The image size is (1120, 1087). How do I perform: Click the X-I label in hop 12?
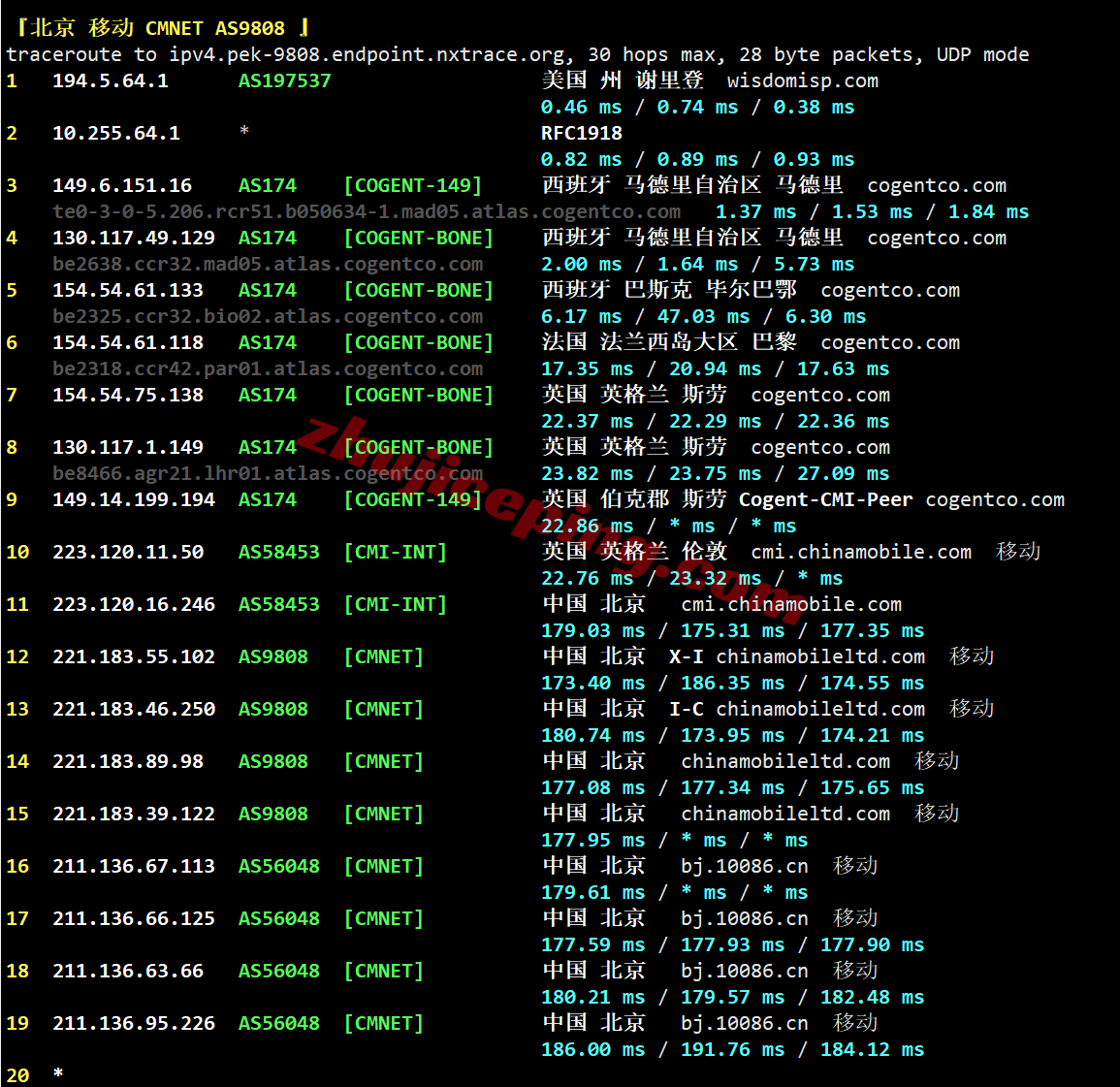pyautogui.click(x=687, y=657)
